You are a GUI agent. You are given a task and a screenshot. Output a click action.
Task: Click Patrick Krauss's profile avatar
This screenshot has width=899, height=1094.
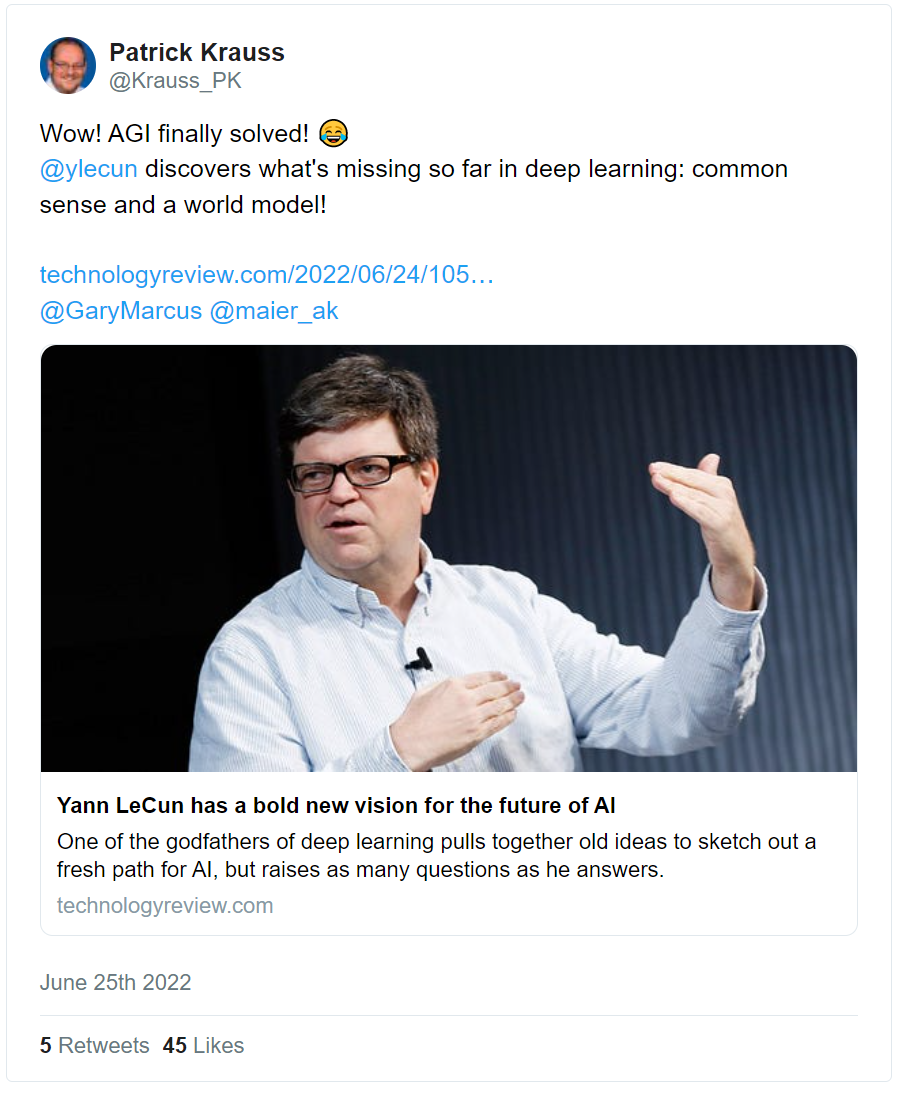[x=67, y=66]
